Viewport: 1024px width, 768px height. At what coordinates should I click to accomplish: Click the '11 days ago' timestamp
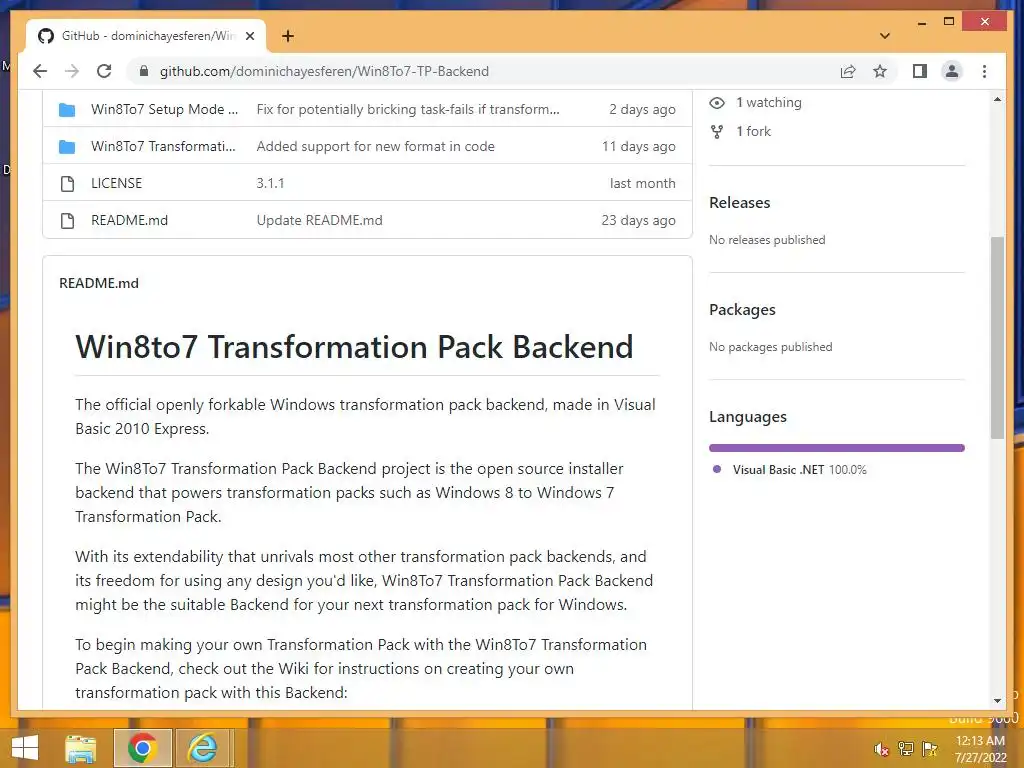coord(639,146)
